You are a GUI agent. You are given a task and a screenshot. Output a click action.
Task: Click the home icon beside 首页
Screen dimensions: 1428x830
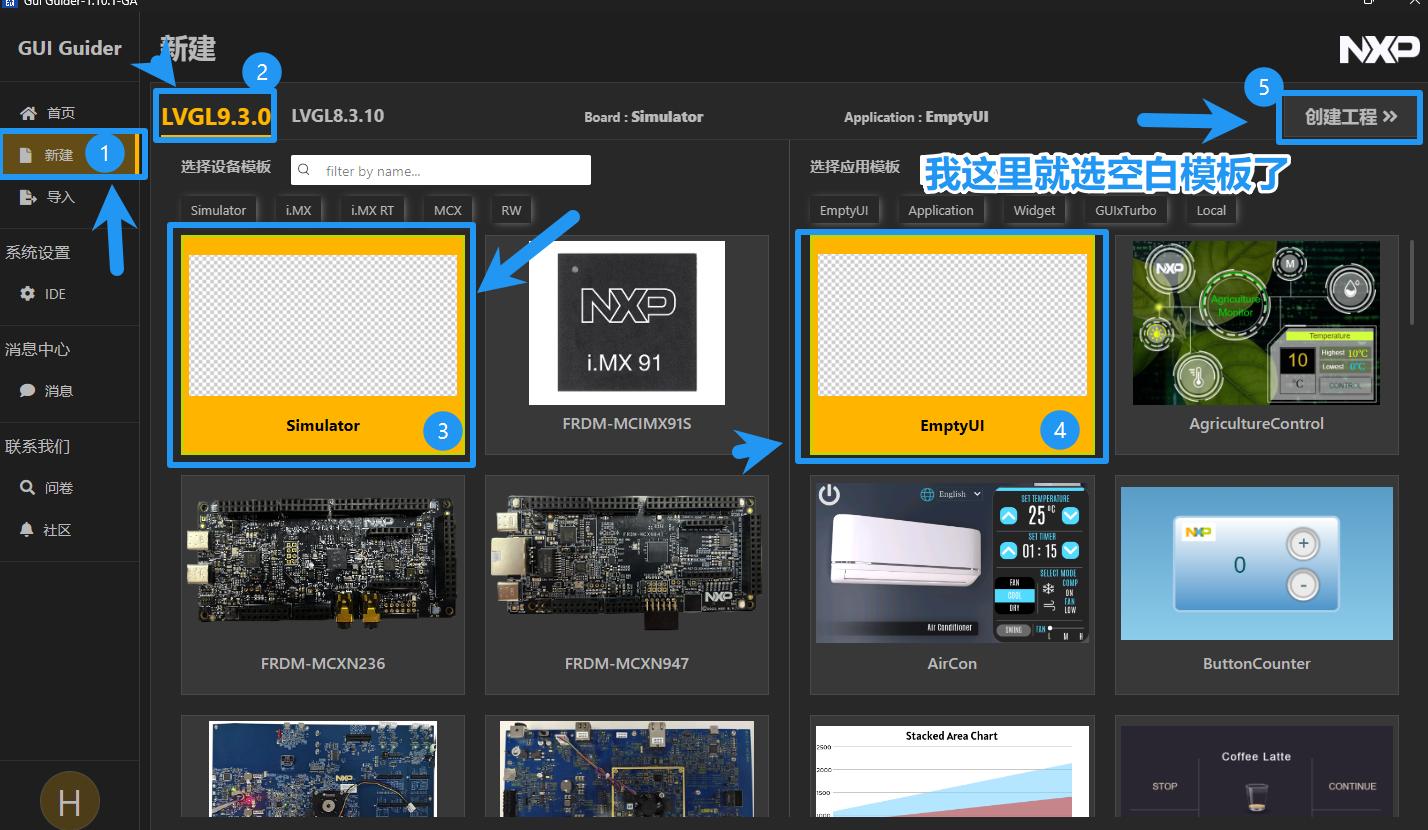[x=28, y=113]
